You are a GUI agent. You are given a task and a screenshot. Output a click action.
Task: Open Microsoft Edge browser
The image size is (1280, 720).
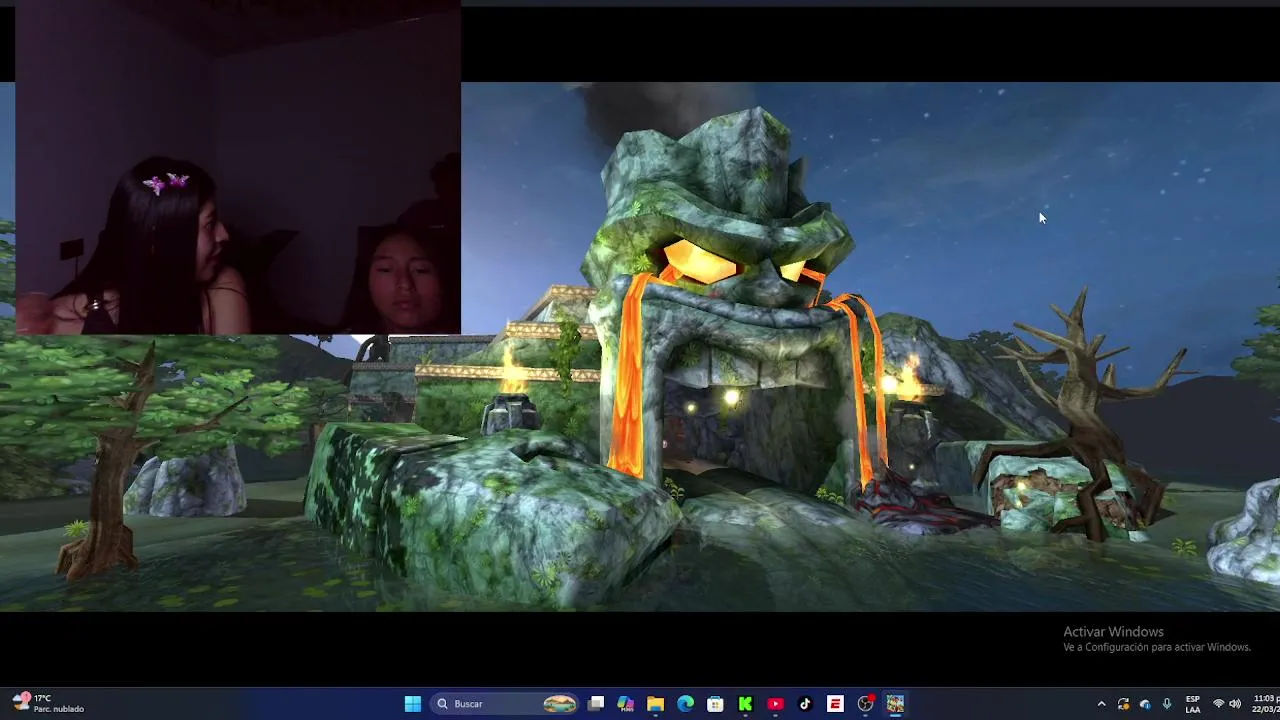pyautogui.click(x=685, y=704)
